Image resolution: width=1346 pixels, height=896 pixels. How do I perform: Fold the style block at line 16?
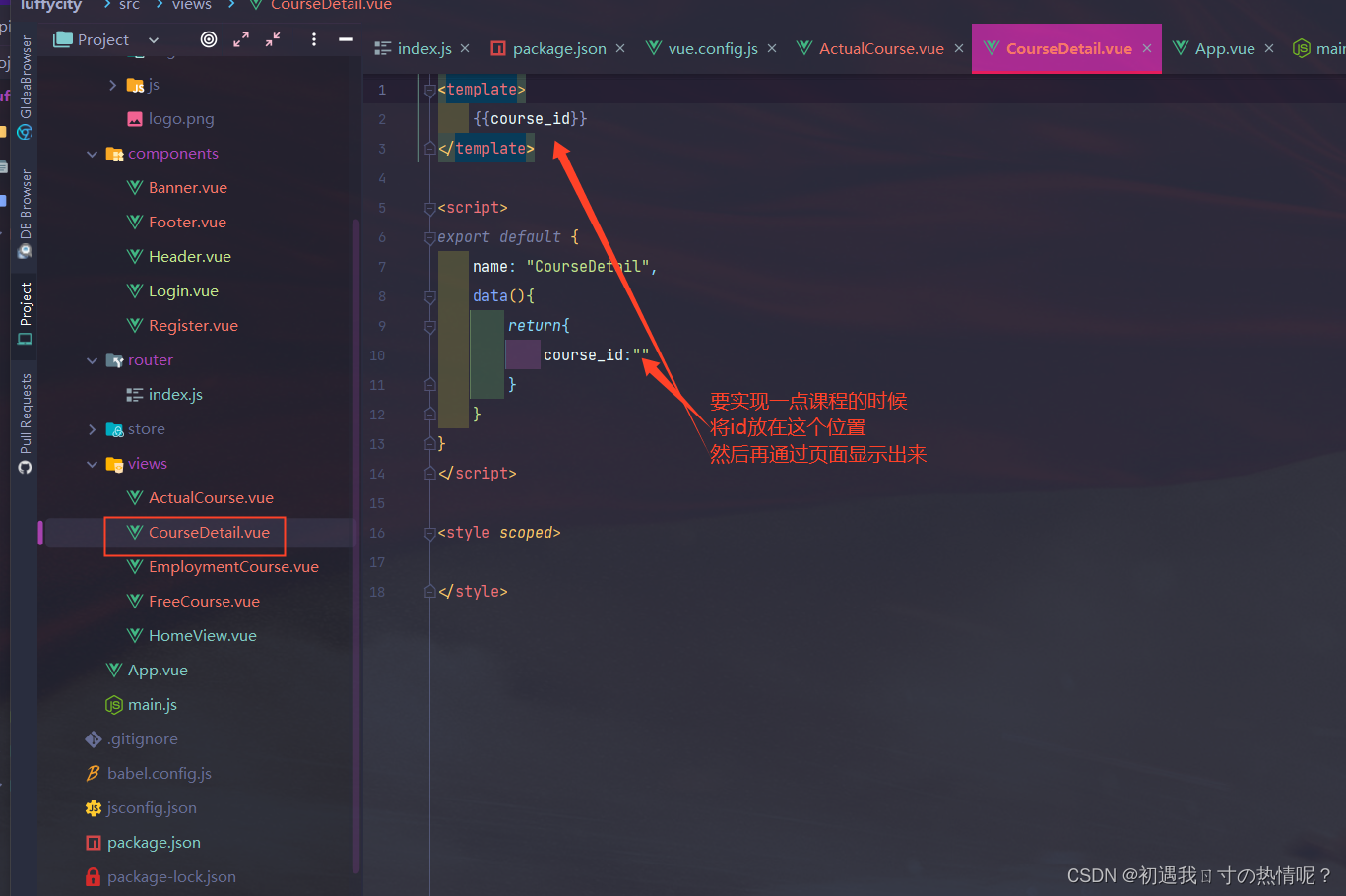coord(429,533)
